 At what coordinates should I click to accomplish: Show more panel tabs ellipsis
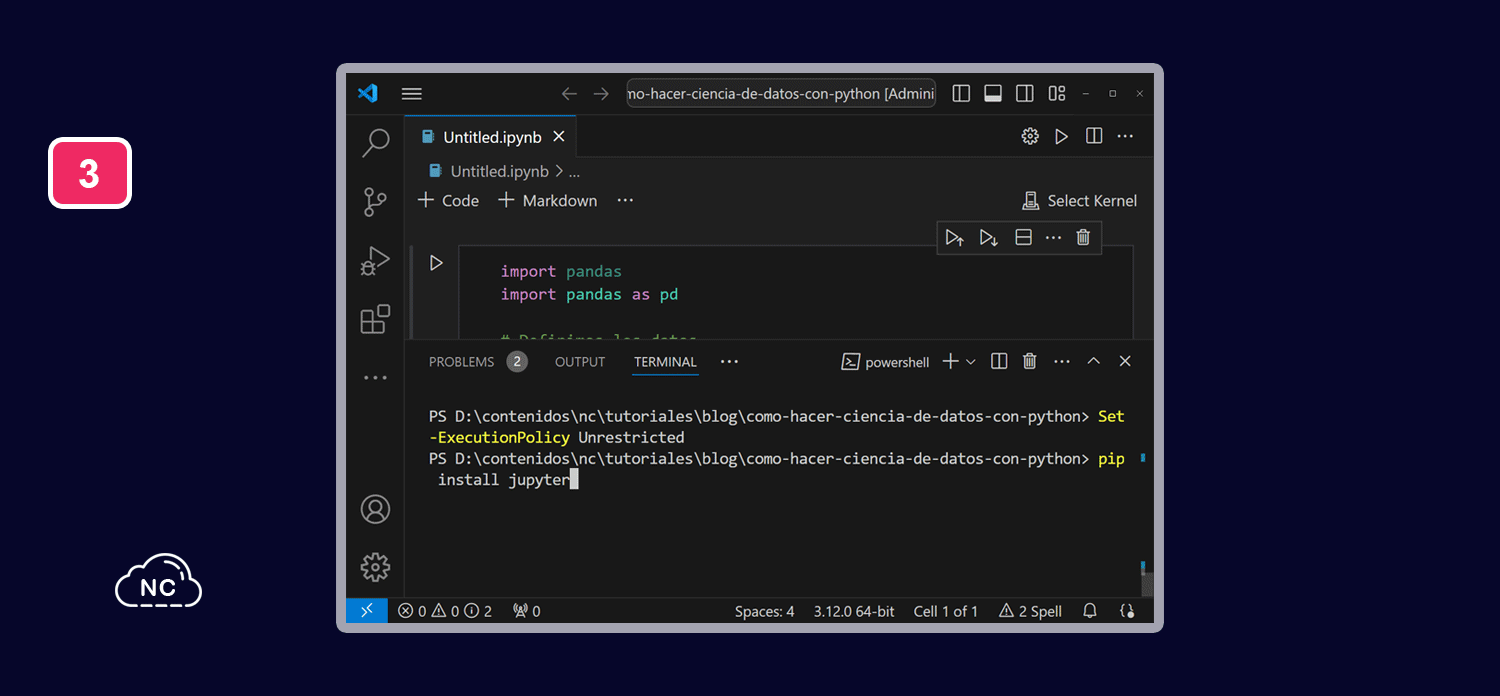pos(729,362)
